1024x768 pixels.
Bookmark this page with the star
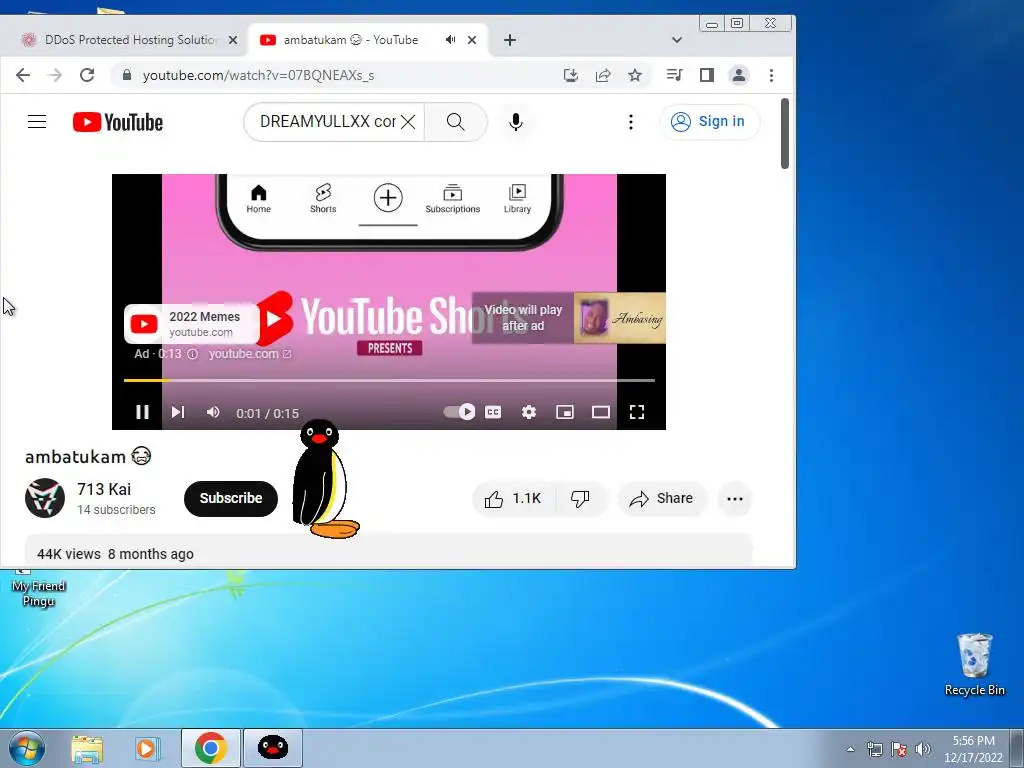pyautogui.click(x=635, y=75)
